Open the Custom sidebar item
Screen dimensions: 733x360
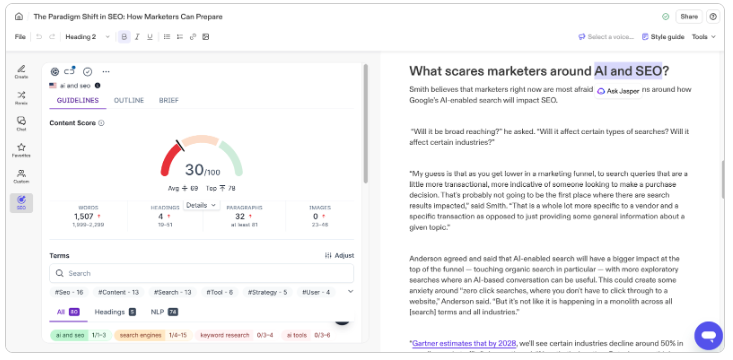pos(21,176)
